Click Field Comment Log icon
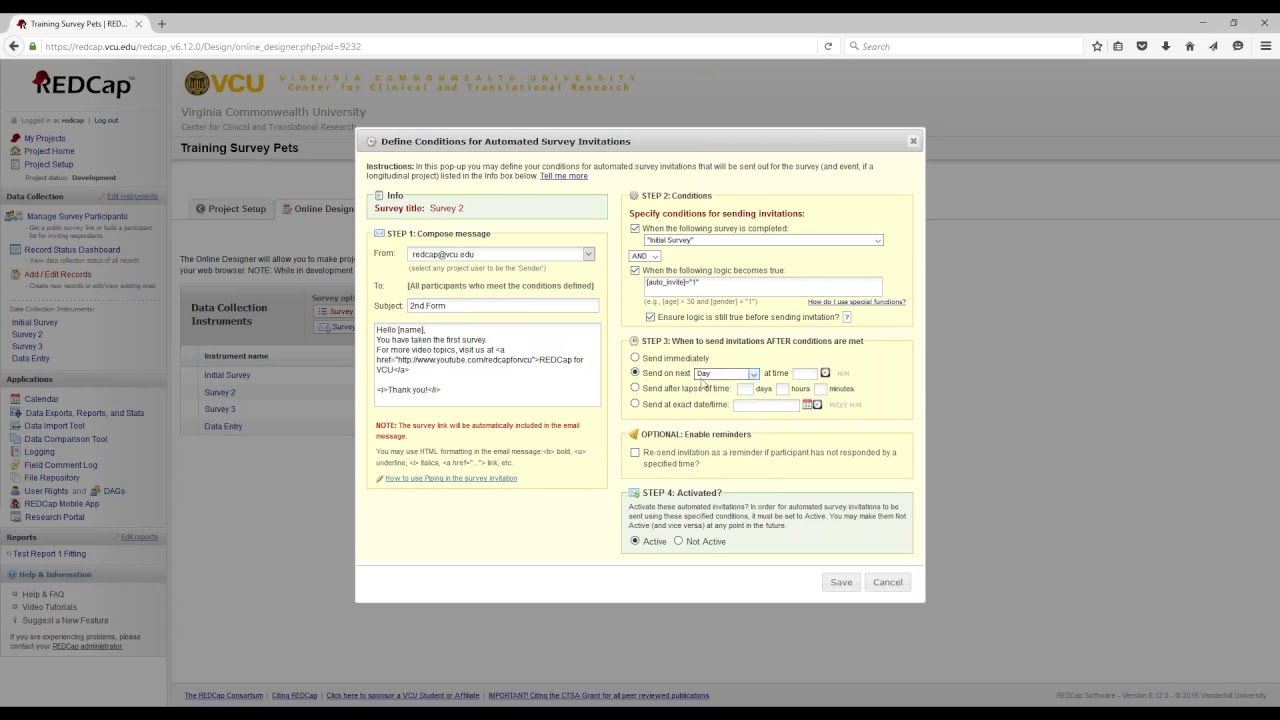The width and height of the screenshot is (1280, 720). tap(15, 465)
